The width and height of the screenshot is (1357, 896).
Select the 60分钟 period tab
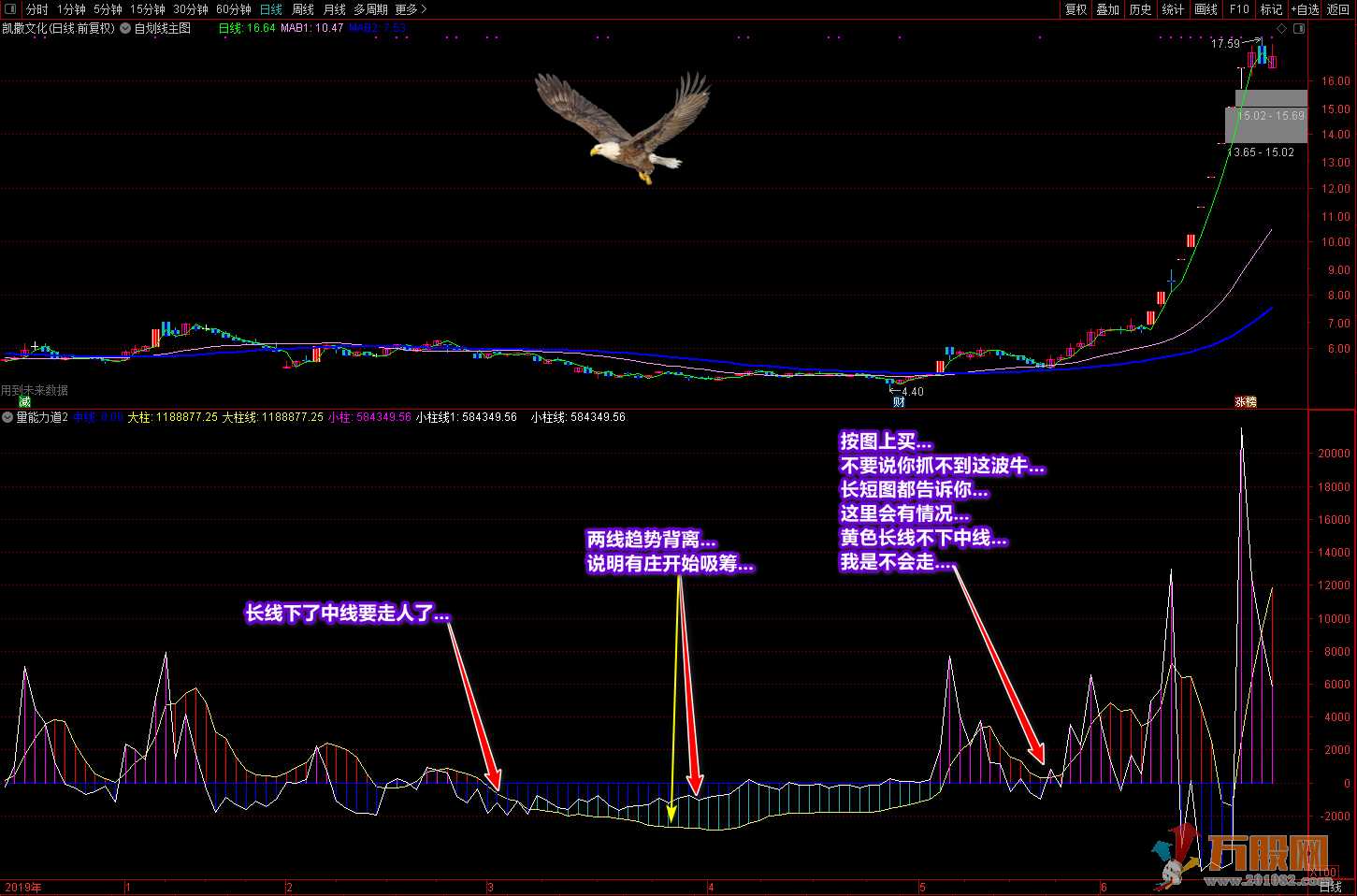coord(234,9)
